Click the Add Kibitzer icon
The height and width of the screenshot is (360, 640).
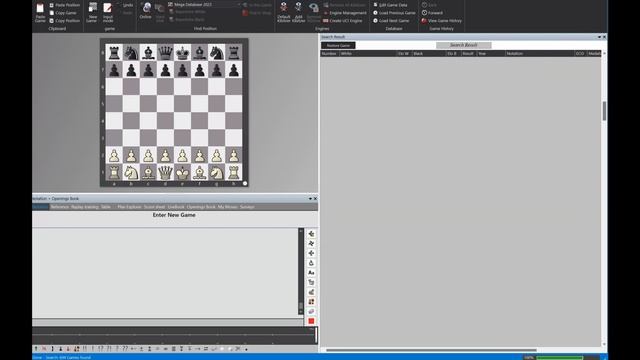click(298, 12)
